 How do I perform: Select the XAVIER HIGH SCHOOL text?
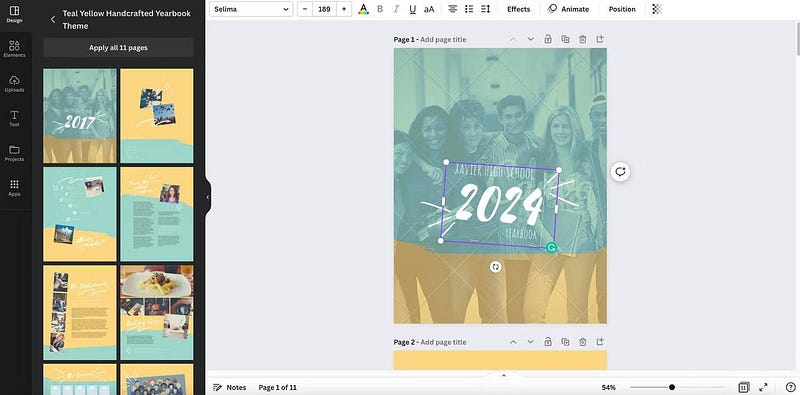pyautogui.click(x=494, y=171)
